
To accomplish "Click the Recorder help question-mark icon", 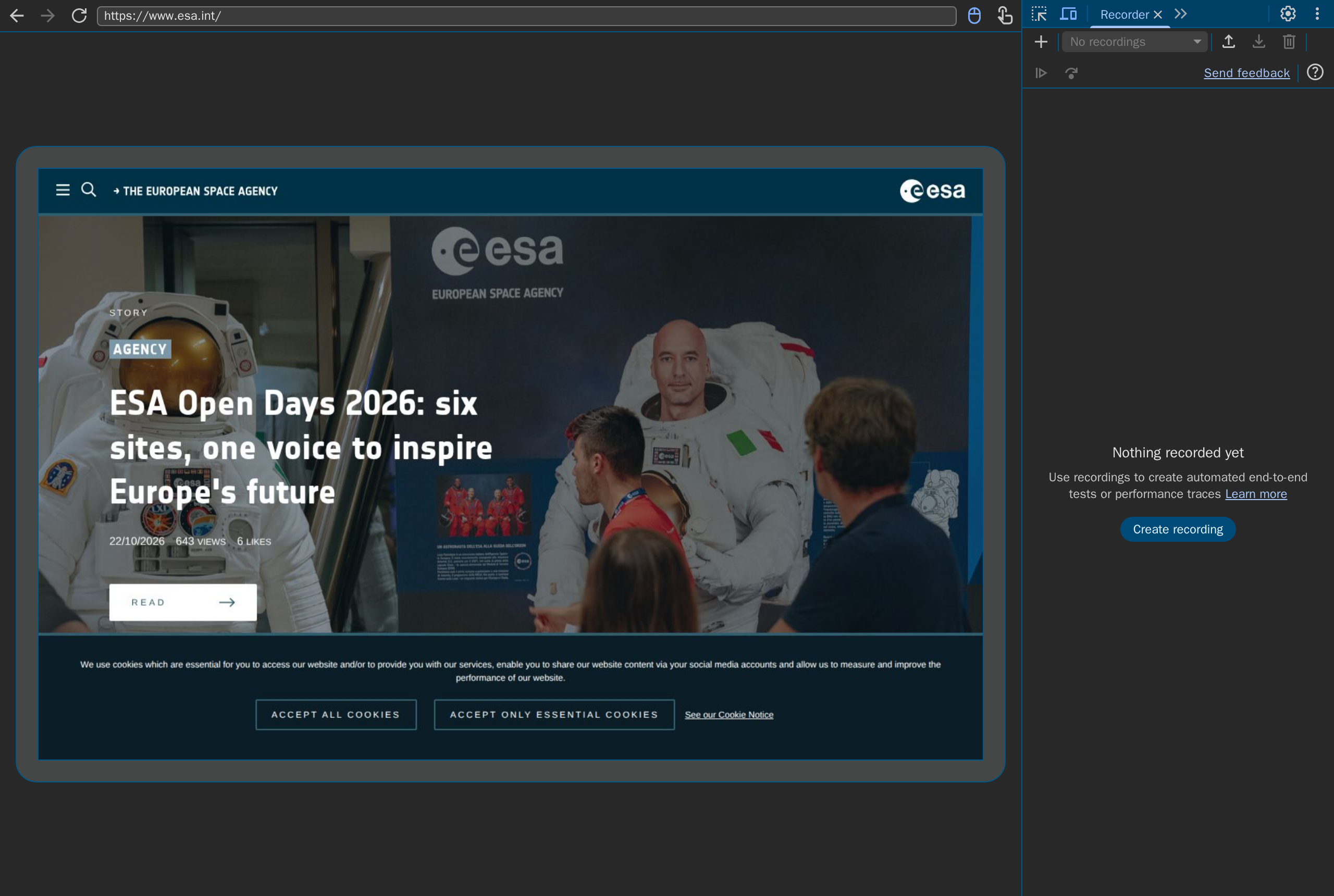I will (x=1315, y=72).
